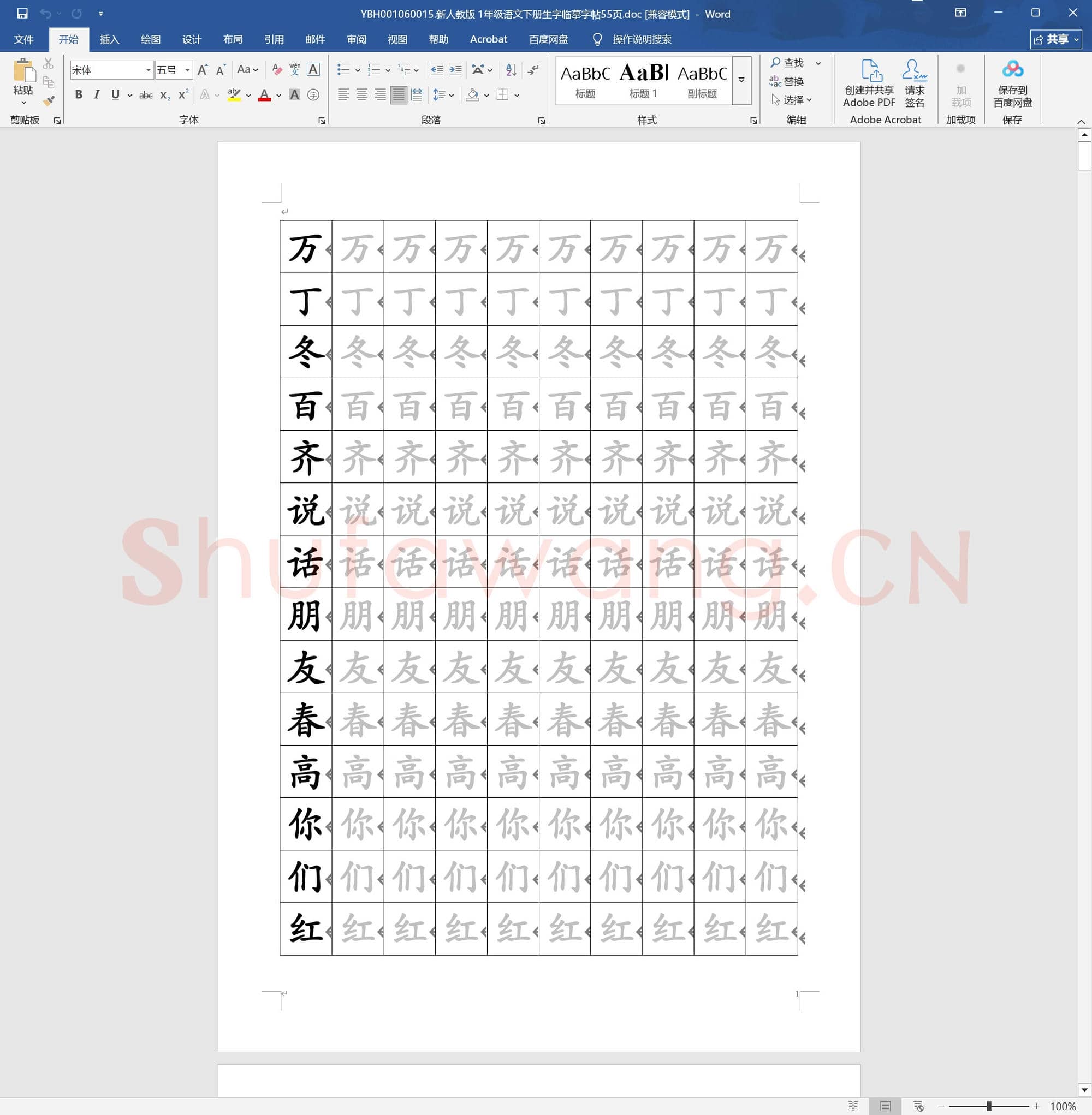Click the Sort icon in paragraph group
The height and width of the screenshot is (1115, 1092).
[511, 70]
